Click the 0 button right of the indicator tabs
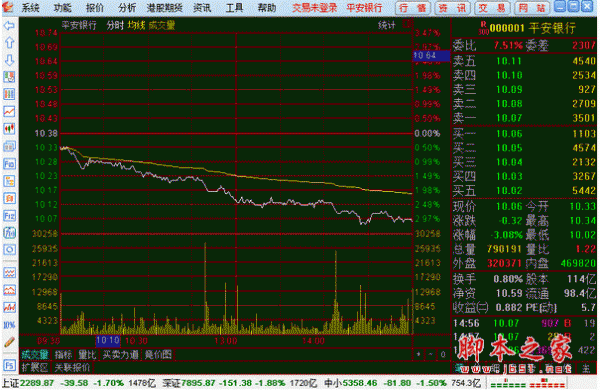Viewport: 600px width, 390px height. pyautogui.click(x=443, y=354)
